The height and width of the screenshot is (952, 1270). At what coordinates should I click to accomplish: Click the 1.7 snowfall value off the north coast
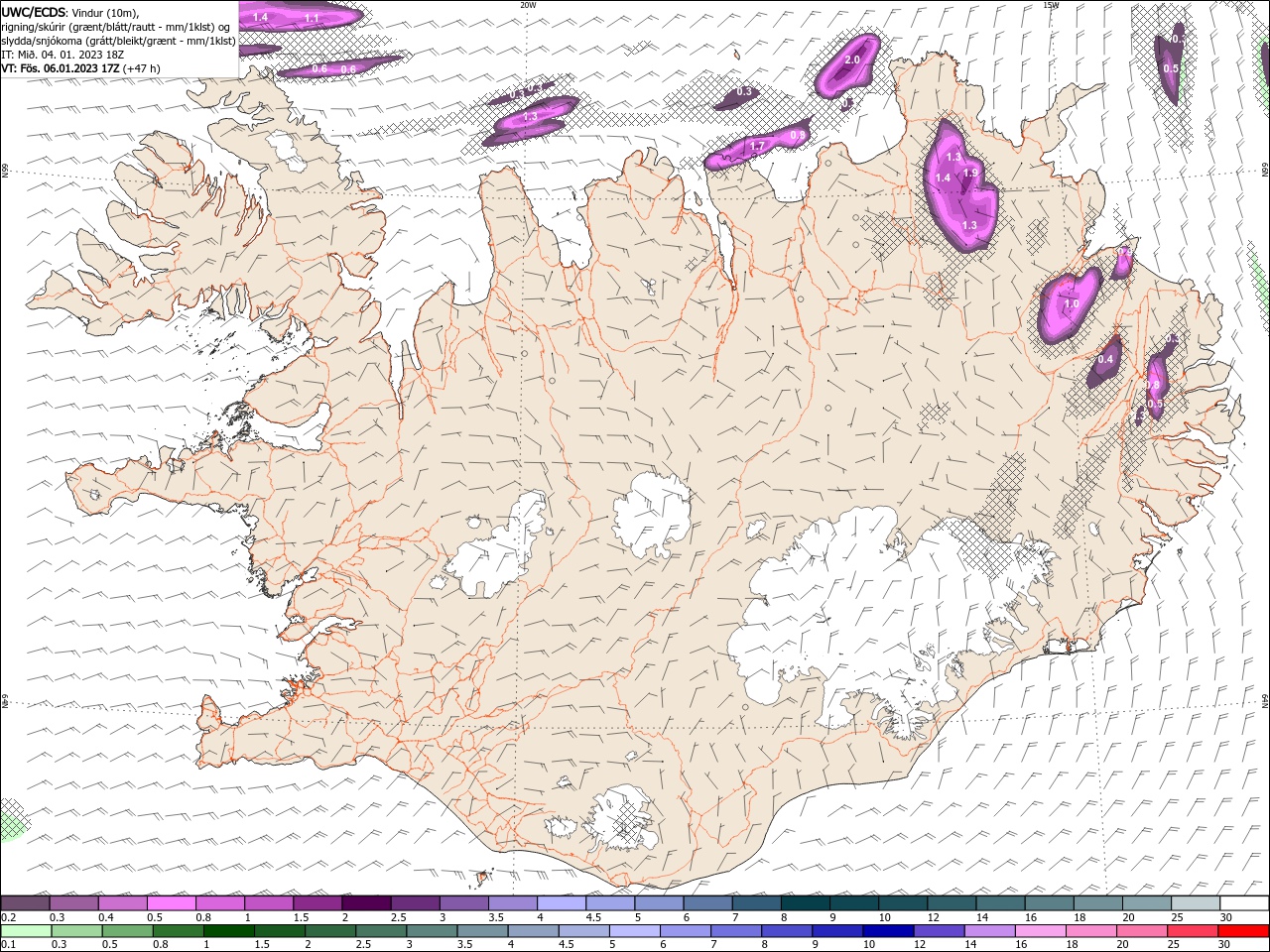(757, 147)
